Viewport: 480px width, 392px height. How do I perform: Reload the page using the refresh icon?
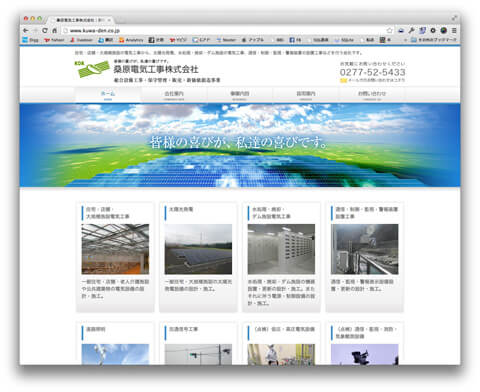pyautogui.click(x=45, y=30)
